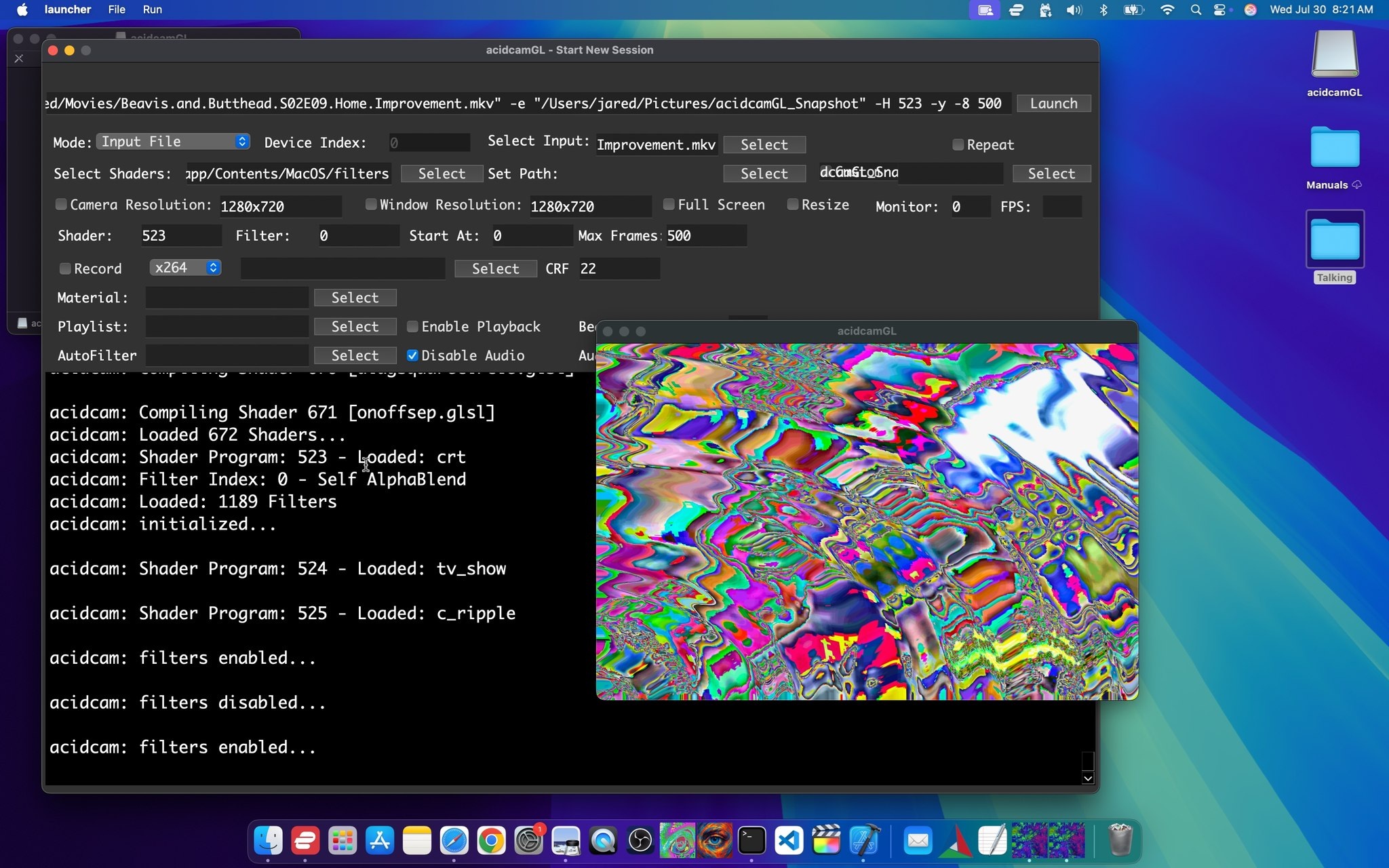Open Spotlight search in the menu bar
1389x868 pixels.
point(1196,9)
